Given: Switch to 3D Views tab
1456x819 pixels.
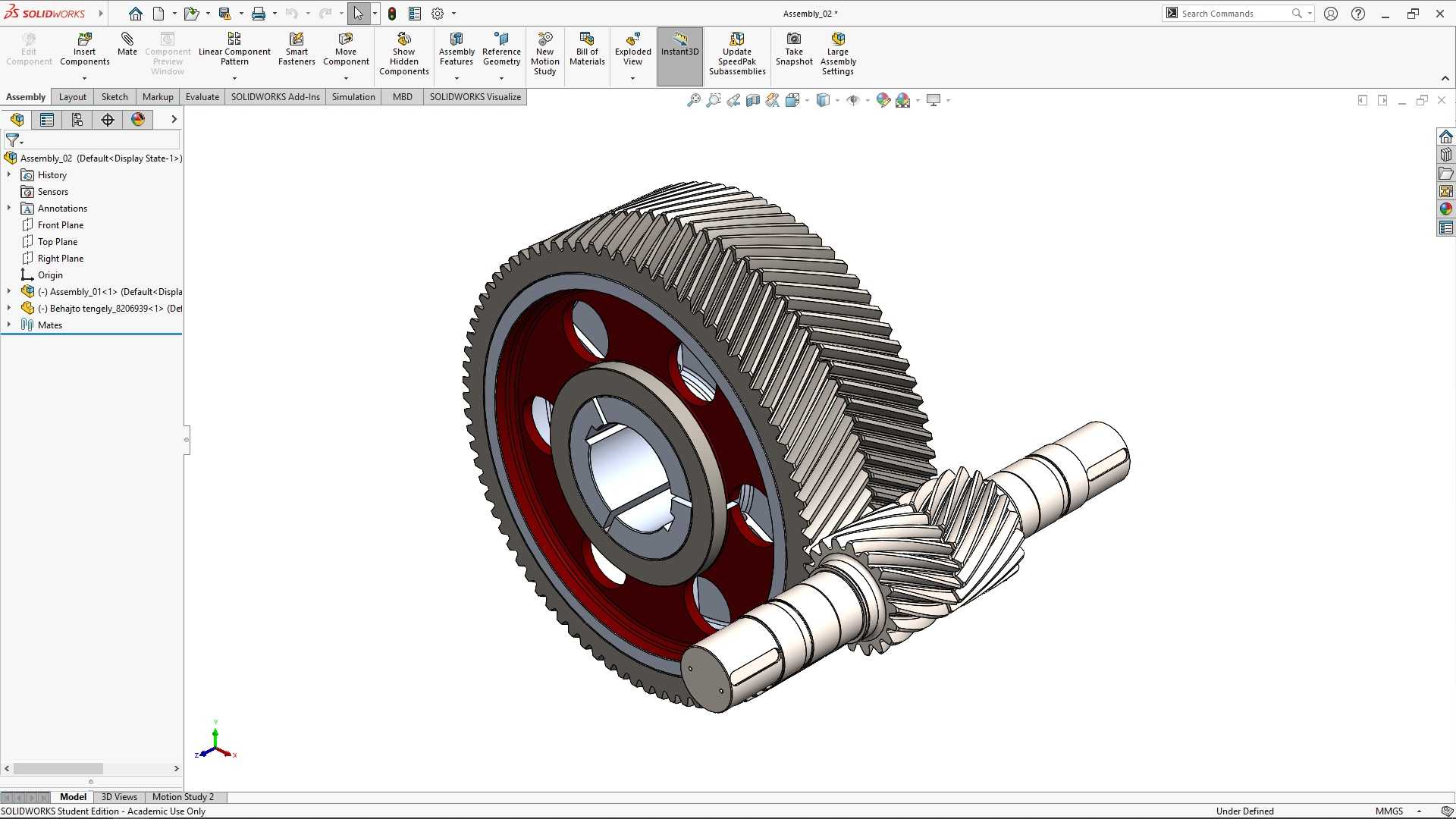Looking at the screenshot, I should pos(119,797).
